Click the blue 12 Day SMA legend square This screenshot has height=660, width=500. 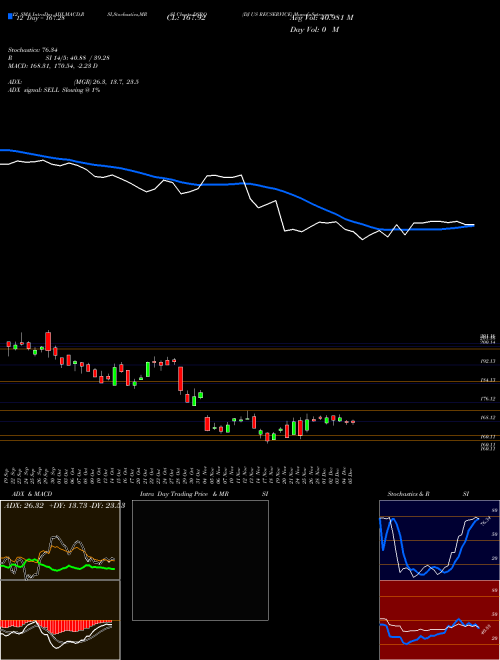coord(10,17)
